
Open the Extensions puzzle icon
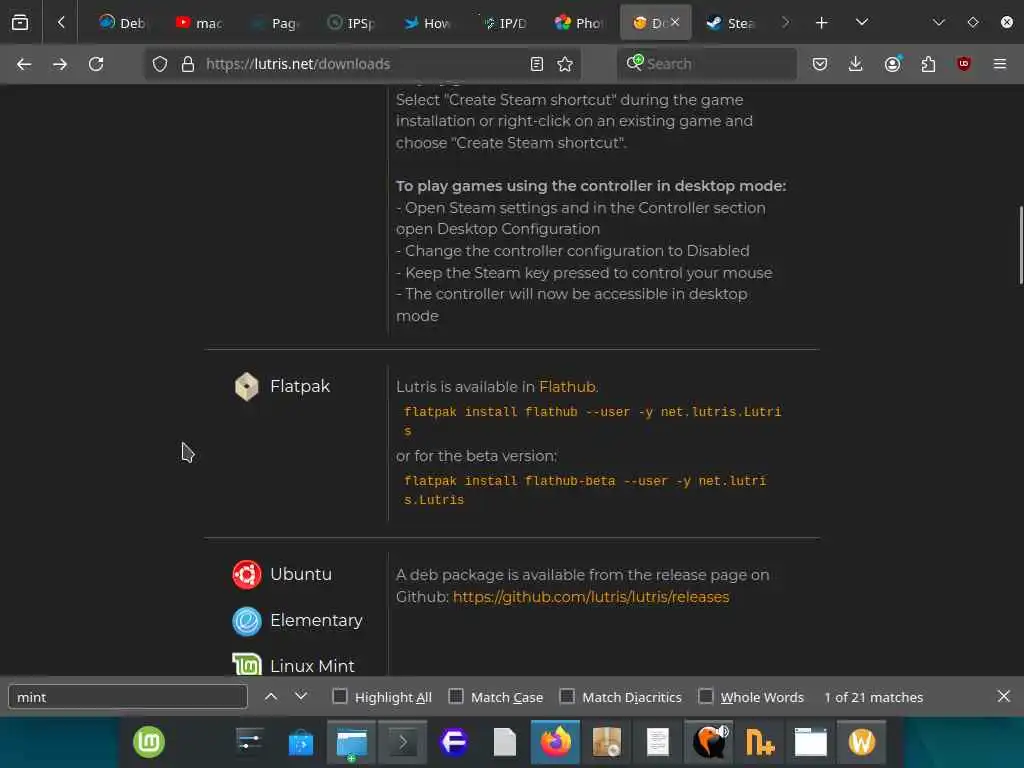coord(928,64)
